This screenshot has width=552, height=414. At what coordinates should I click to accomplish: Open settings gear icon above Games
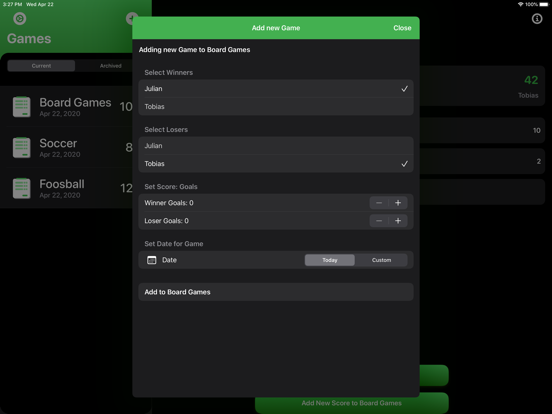point(20,18)
